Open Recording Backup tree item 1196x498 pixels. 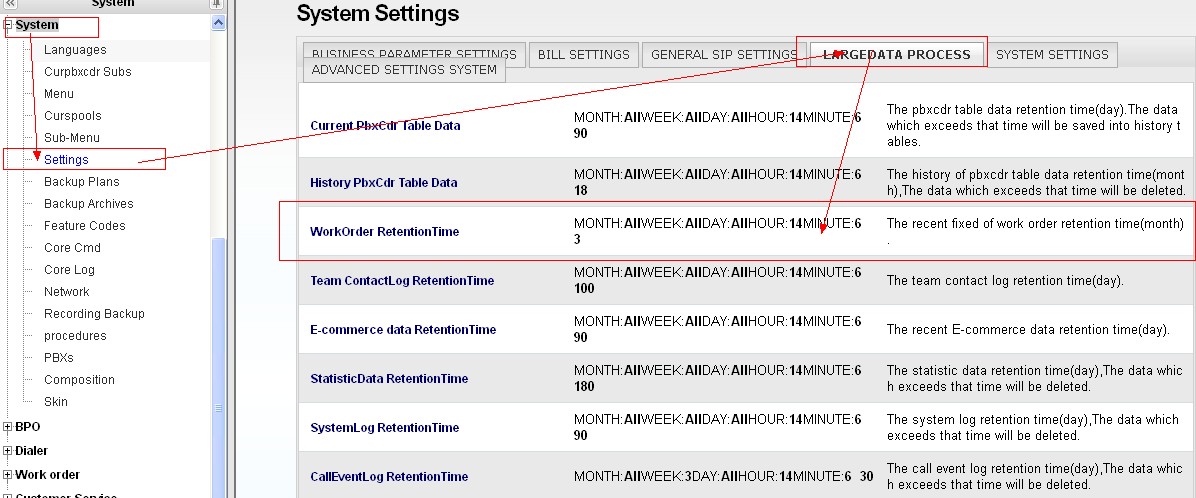[94, 314]
